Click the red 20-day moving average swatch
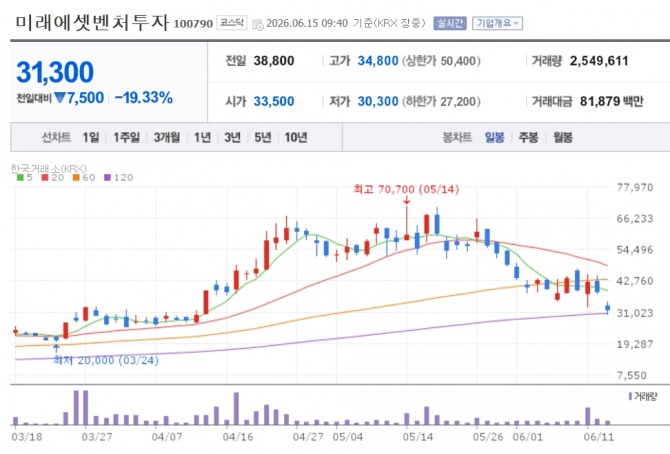The width and height of the screenshot is (670, 454). [x=44, y=177]
